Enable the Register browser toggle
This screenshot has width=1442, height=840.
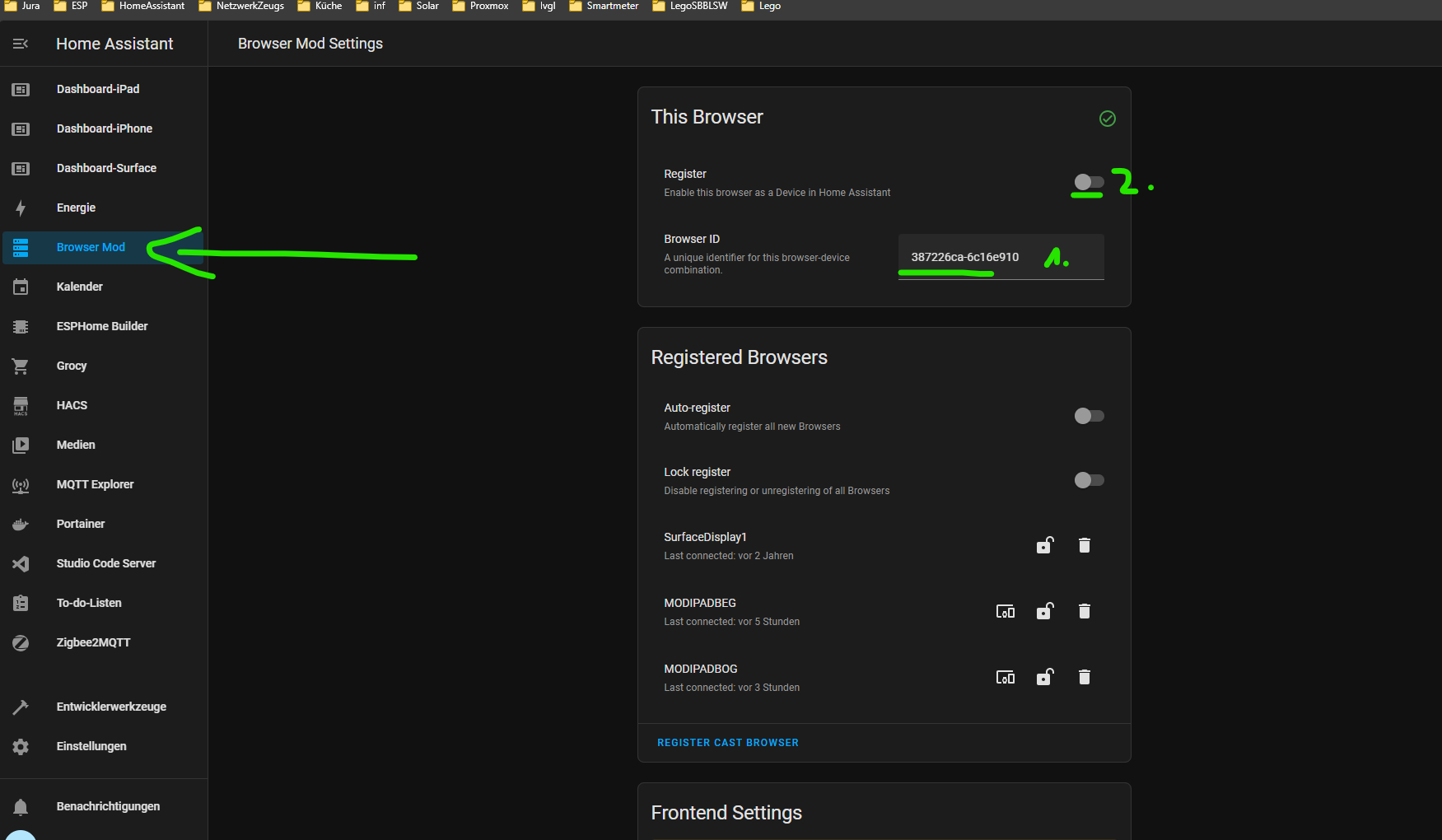coord(1089,182)
